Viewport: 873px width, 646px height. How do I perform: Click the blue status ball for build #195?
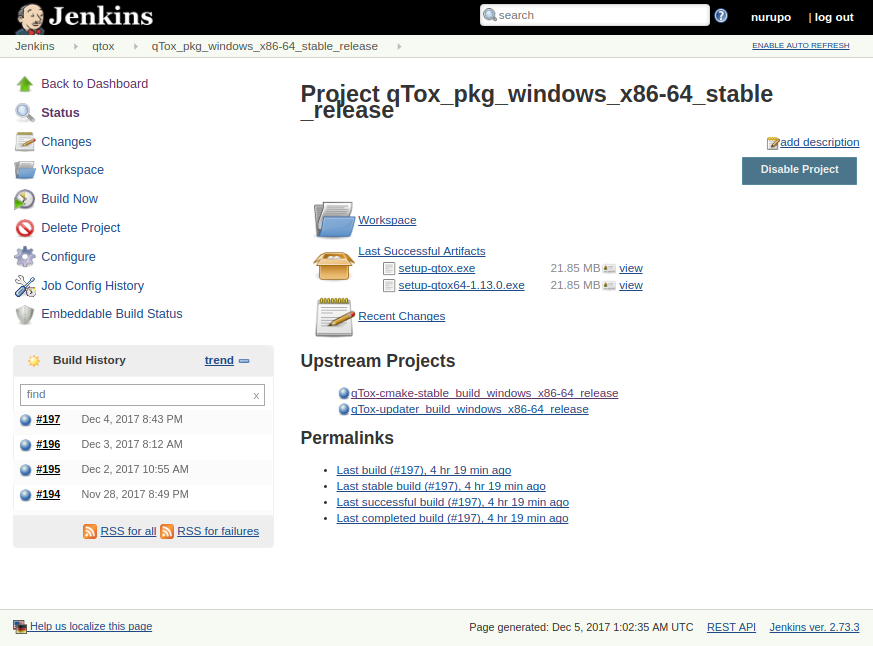(26, 470)
